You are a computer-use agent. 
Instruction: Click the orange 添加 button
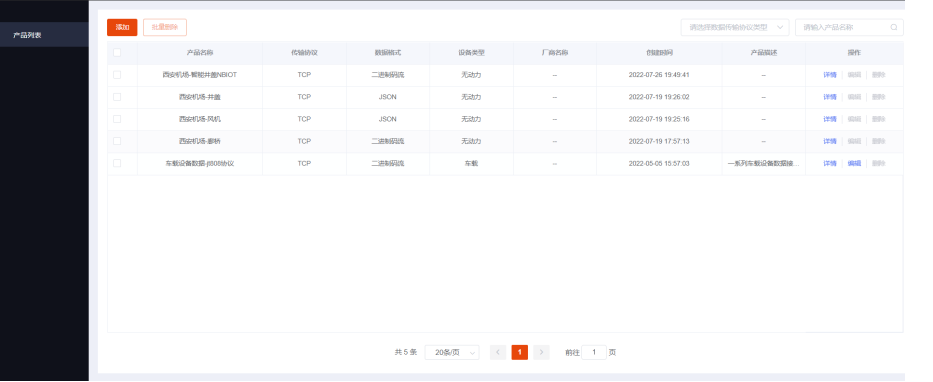tap(122, 27)
